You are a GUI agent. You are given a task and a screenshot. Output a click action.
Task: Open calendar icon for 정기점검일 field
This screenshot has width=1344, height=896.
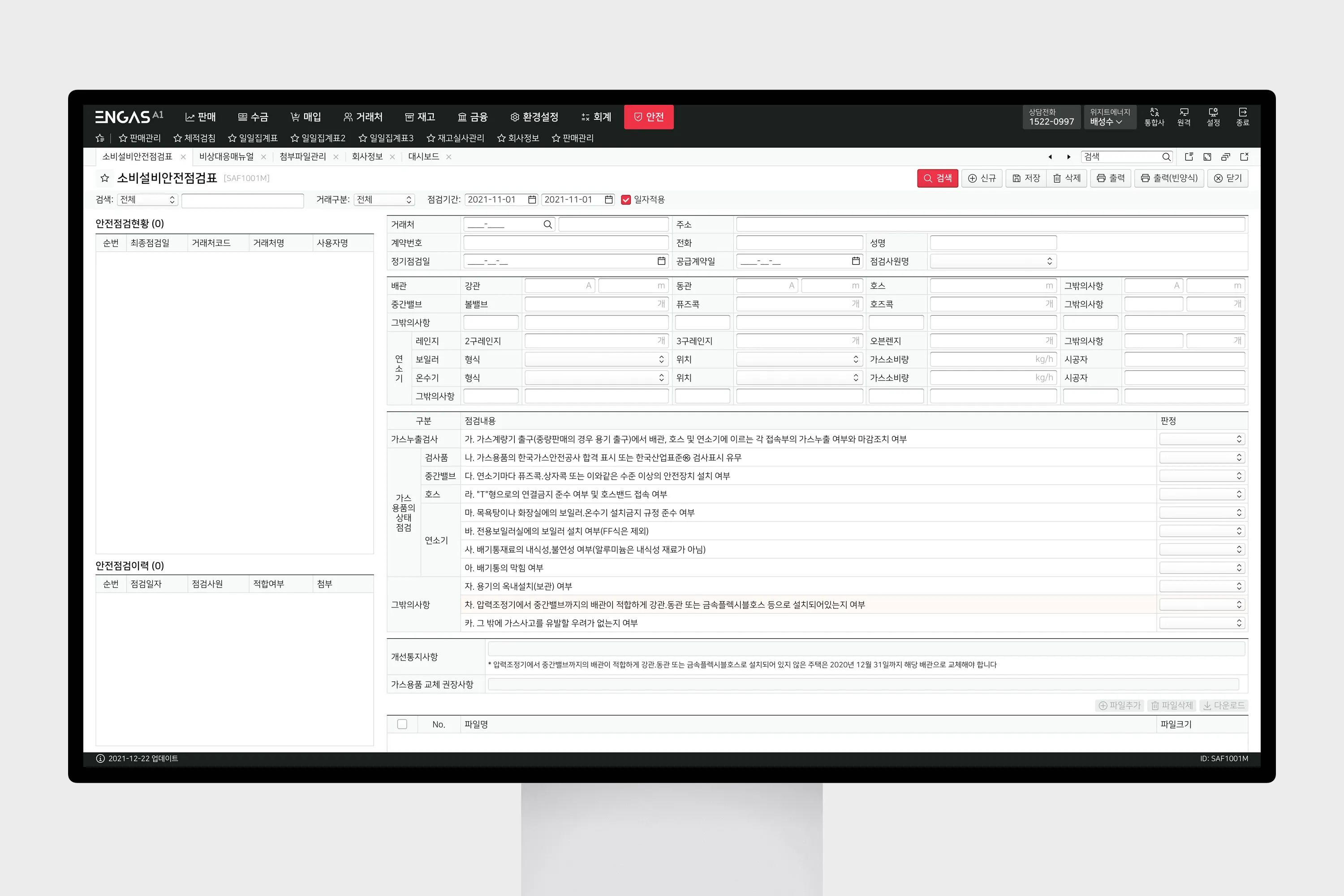point(661,261)
